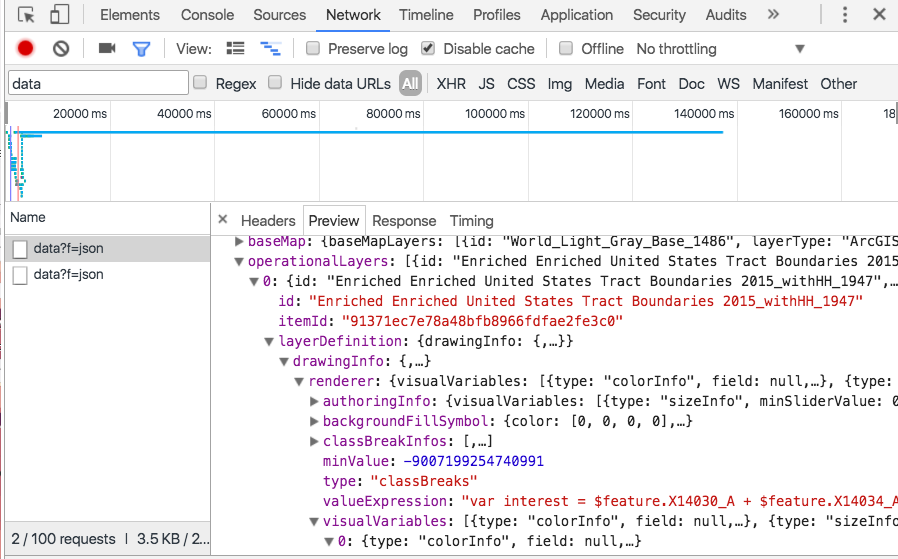The height and width of the screenshot is (559, 898).
Task: Enable the Preserve log checkbox
Action: click(x=313, y=49)
